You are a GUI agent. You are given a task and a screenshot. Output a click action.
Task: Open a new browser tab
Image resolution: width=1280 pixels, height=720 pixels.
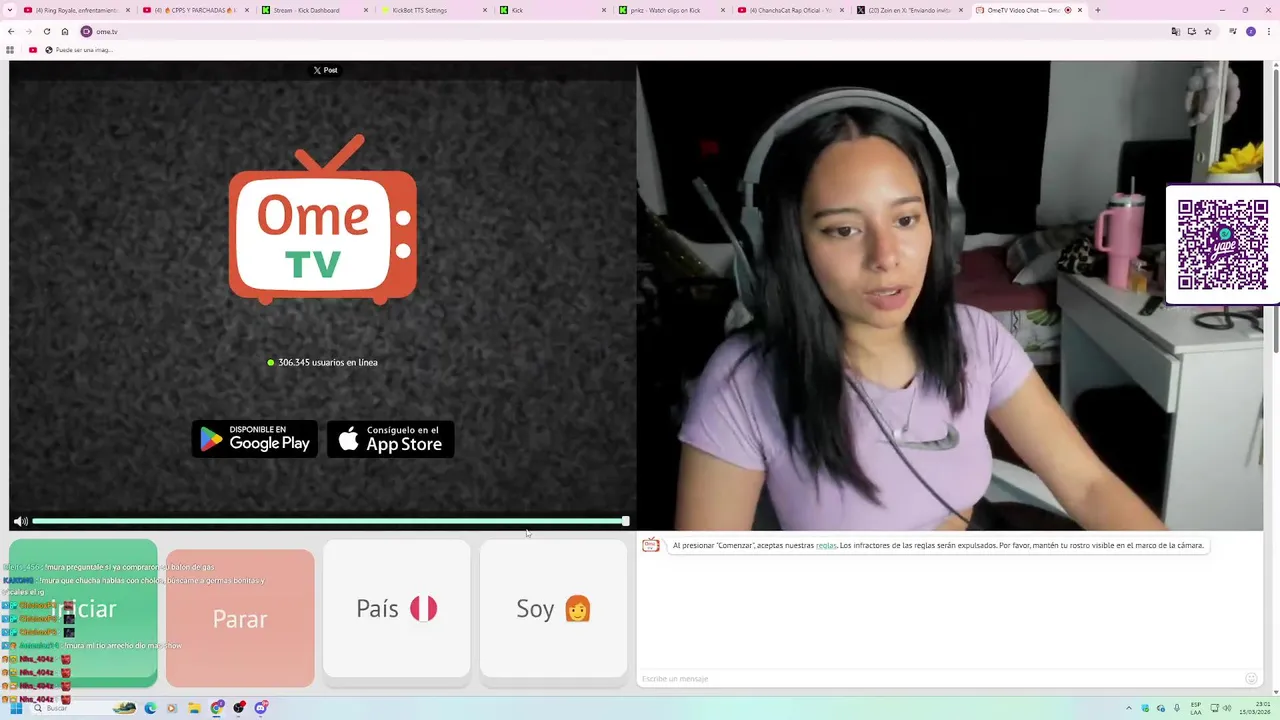coord(1098,10)
